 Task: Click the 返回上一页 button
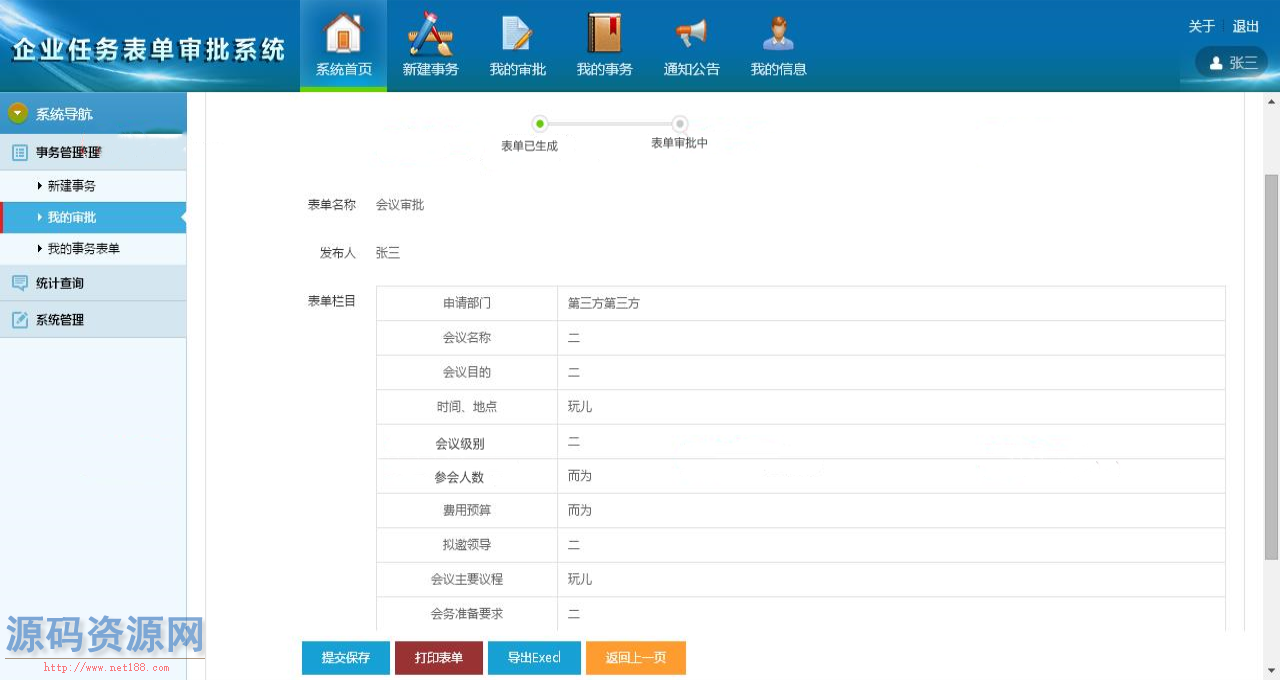[636, 658]
